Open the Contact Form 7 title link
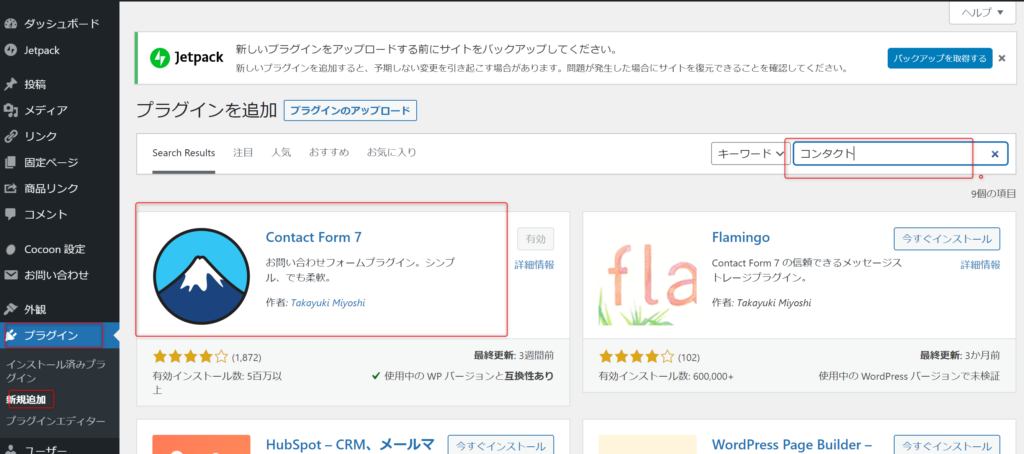Screen dimensions: 1024x454 pos(313,237)
